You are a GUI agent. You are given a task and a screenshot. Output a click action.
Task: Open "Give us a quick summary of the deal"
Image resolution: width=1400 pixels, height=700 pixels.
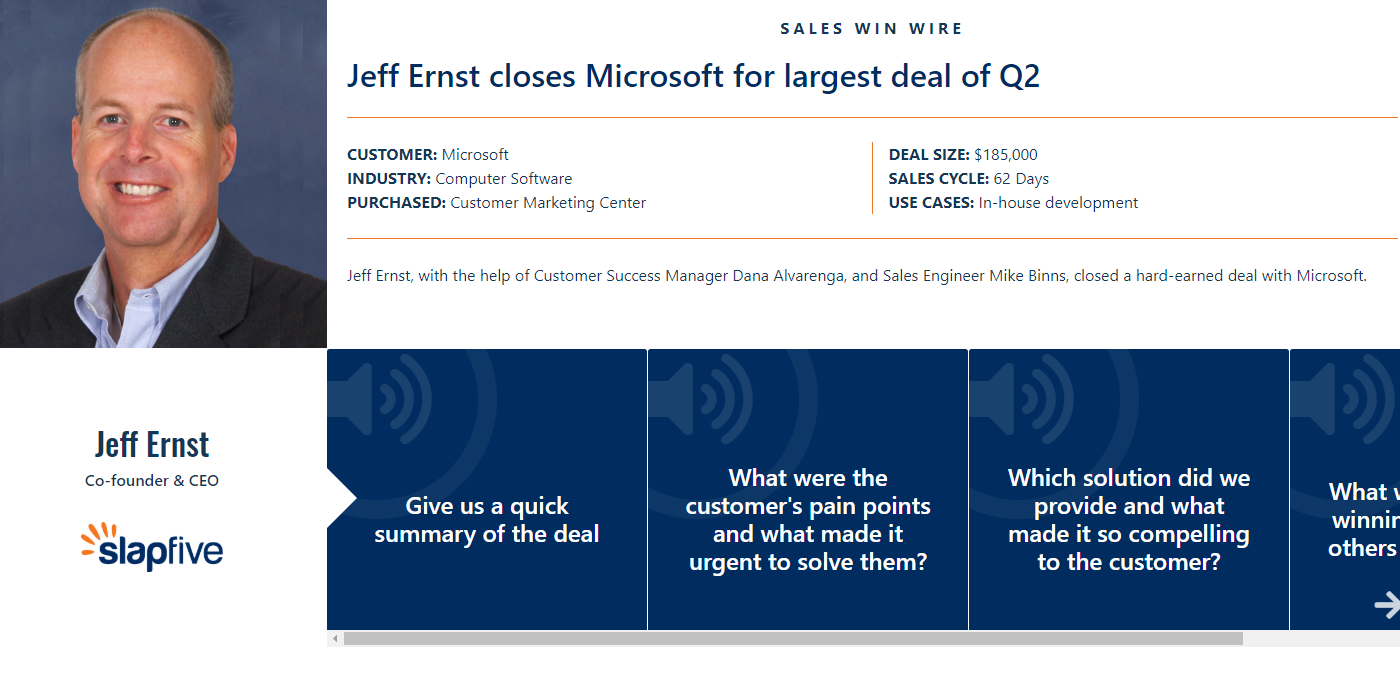coord(487,520)
